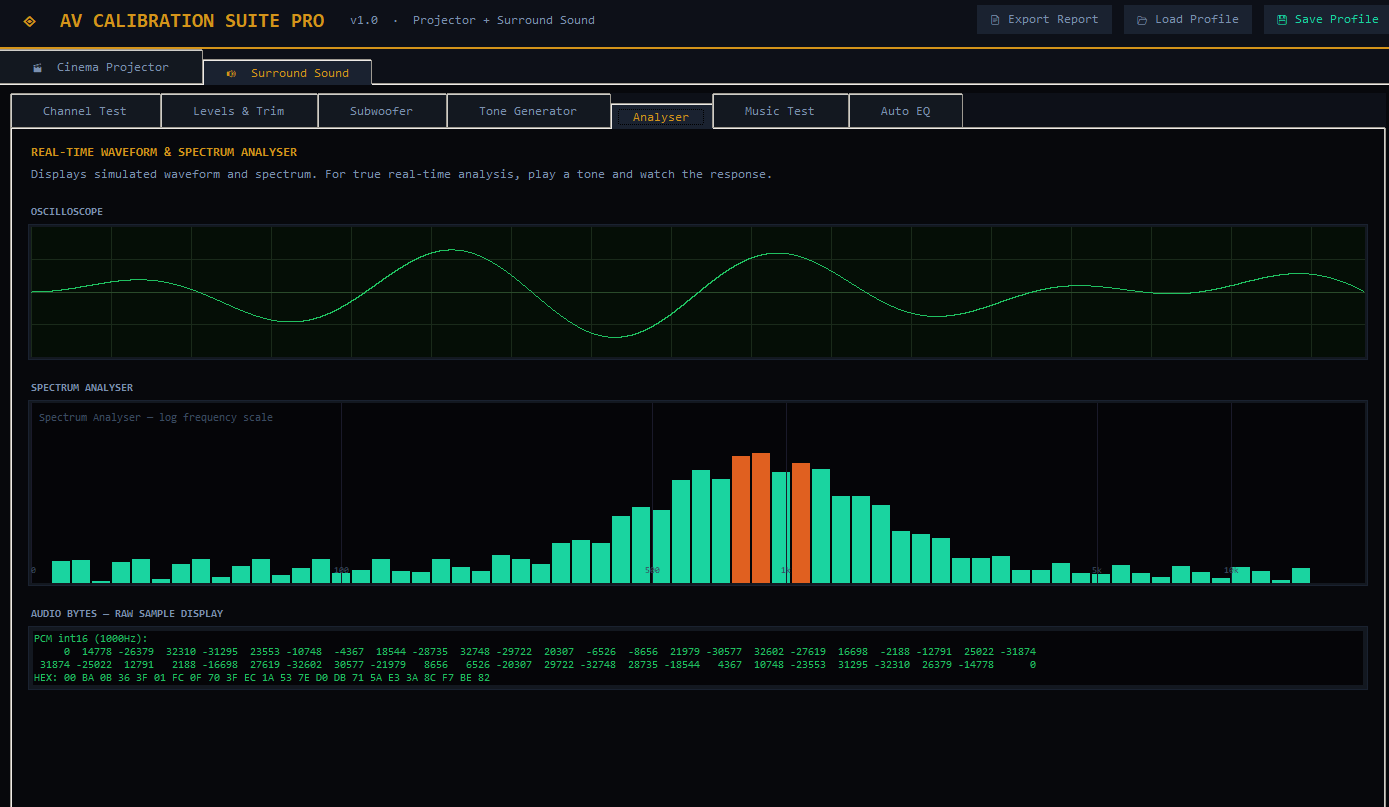Click the oscilloscope waveform display

point(697,292)
